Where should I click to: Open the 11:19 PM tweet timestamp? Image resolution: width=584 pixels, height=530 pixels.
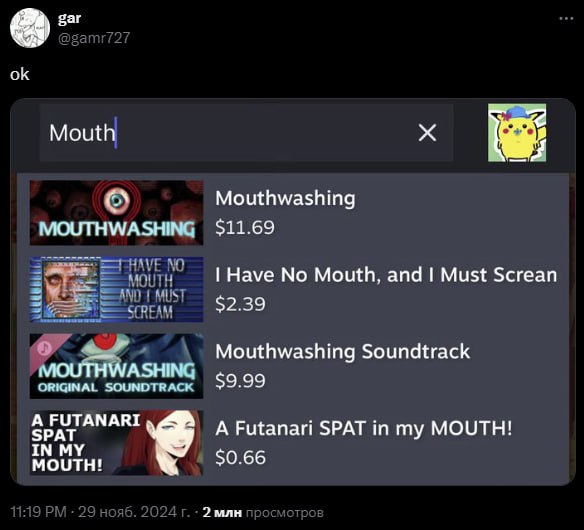(38, 512)
